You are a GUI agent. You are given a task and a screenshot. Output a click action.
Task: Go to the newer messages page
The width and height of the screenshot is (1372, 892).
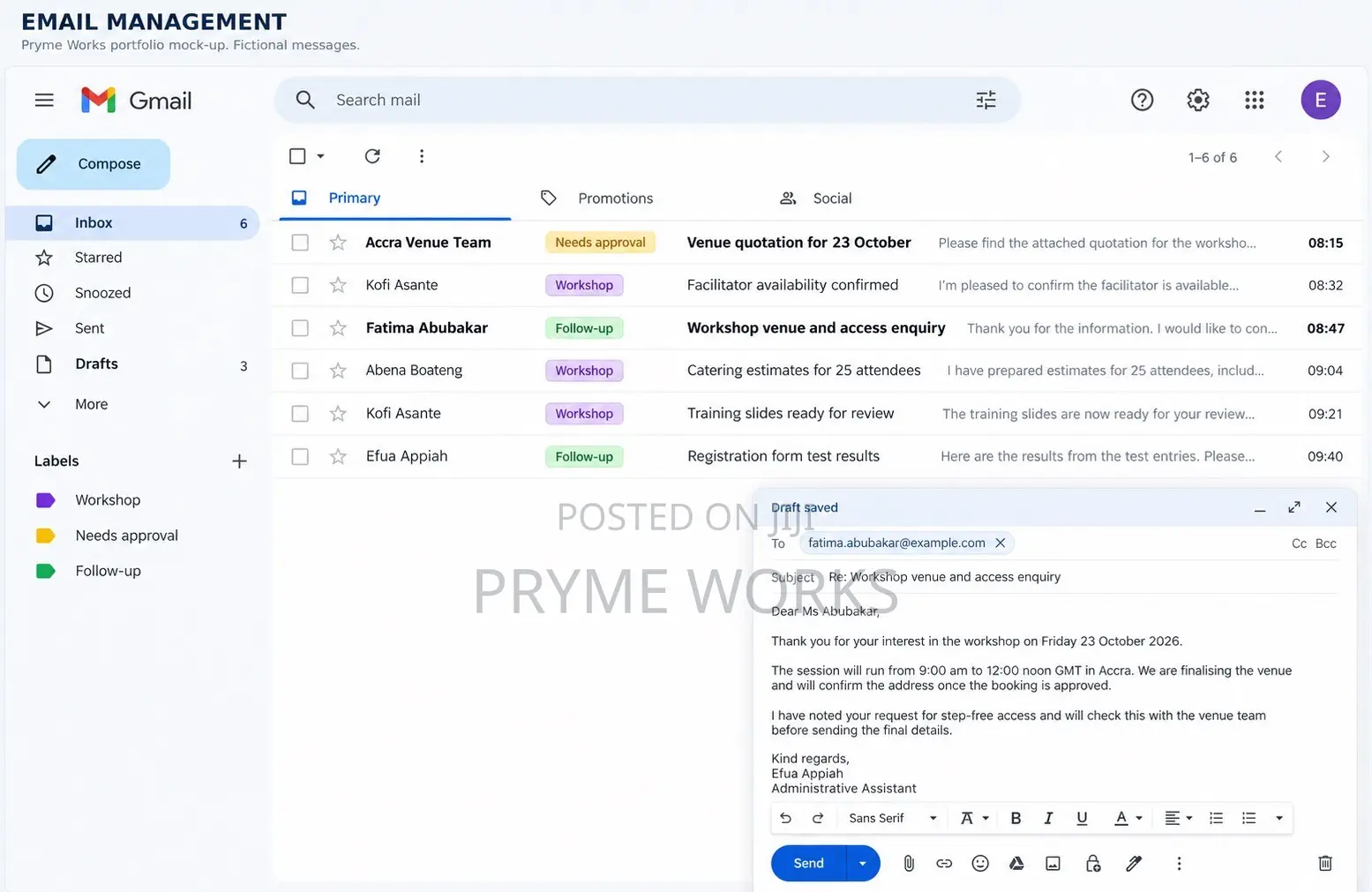tap(1278, 156)
